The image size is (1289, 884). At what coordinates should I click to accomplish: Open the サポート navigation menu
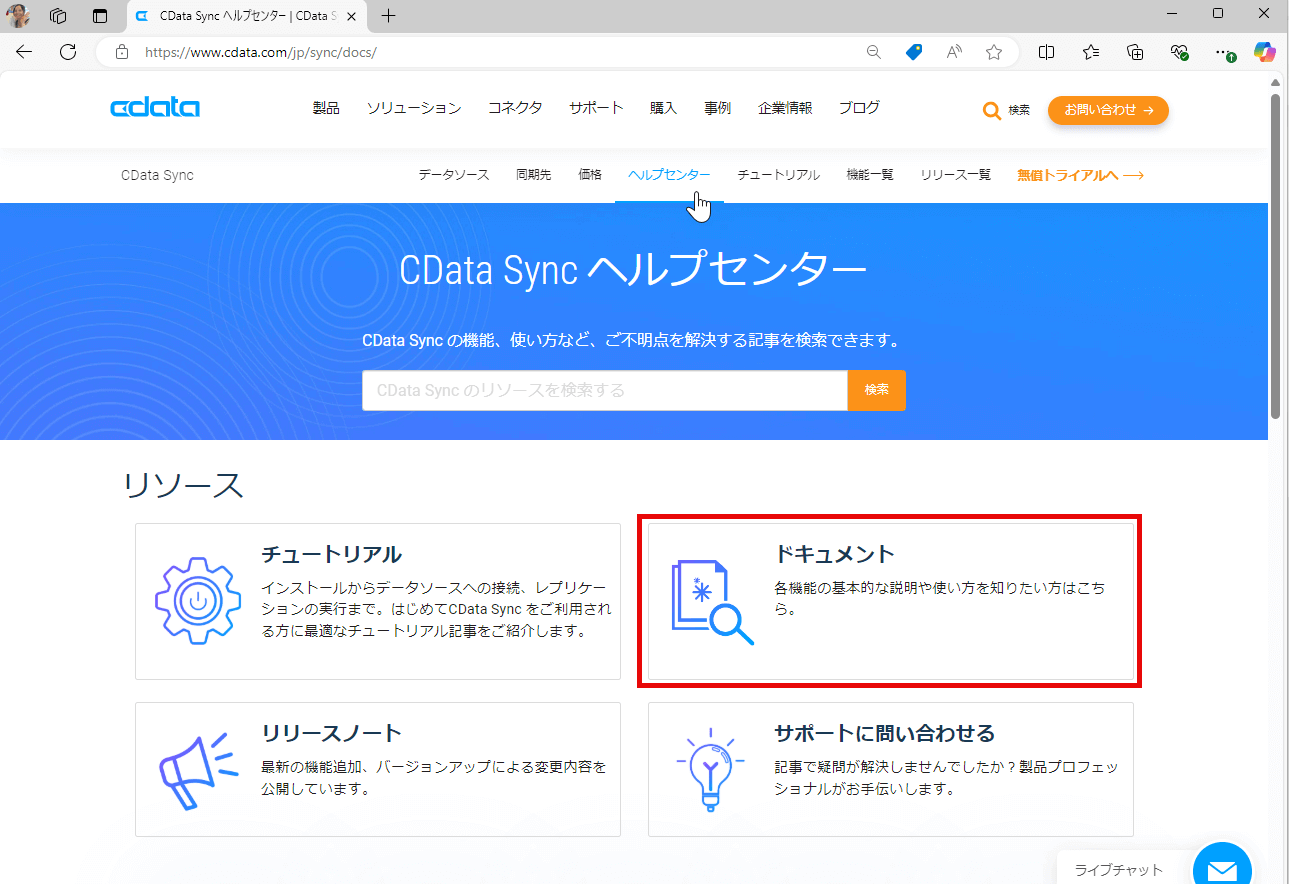pyautogui.click(x=596, y=108)
